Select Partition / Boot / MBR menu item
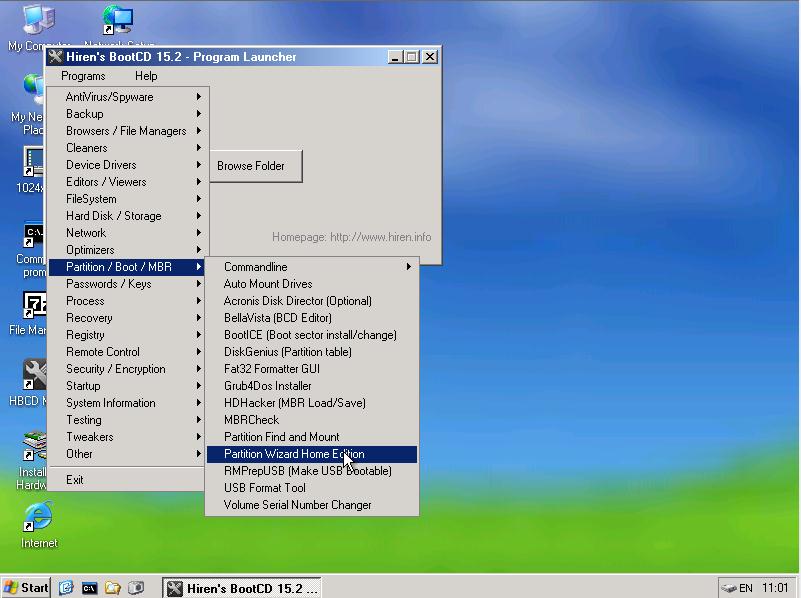The width and height of the screenshot is (801, 598). [x=126, y=267]
